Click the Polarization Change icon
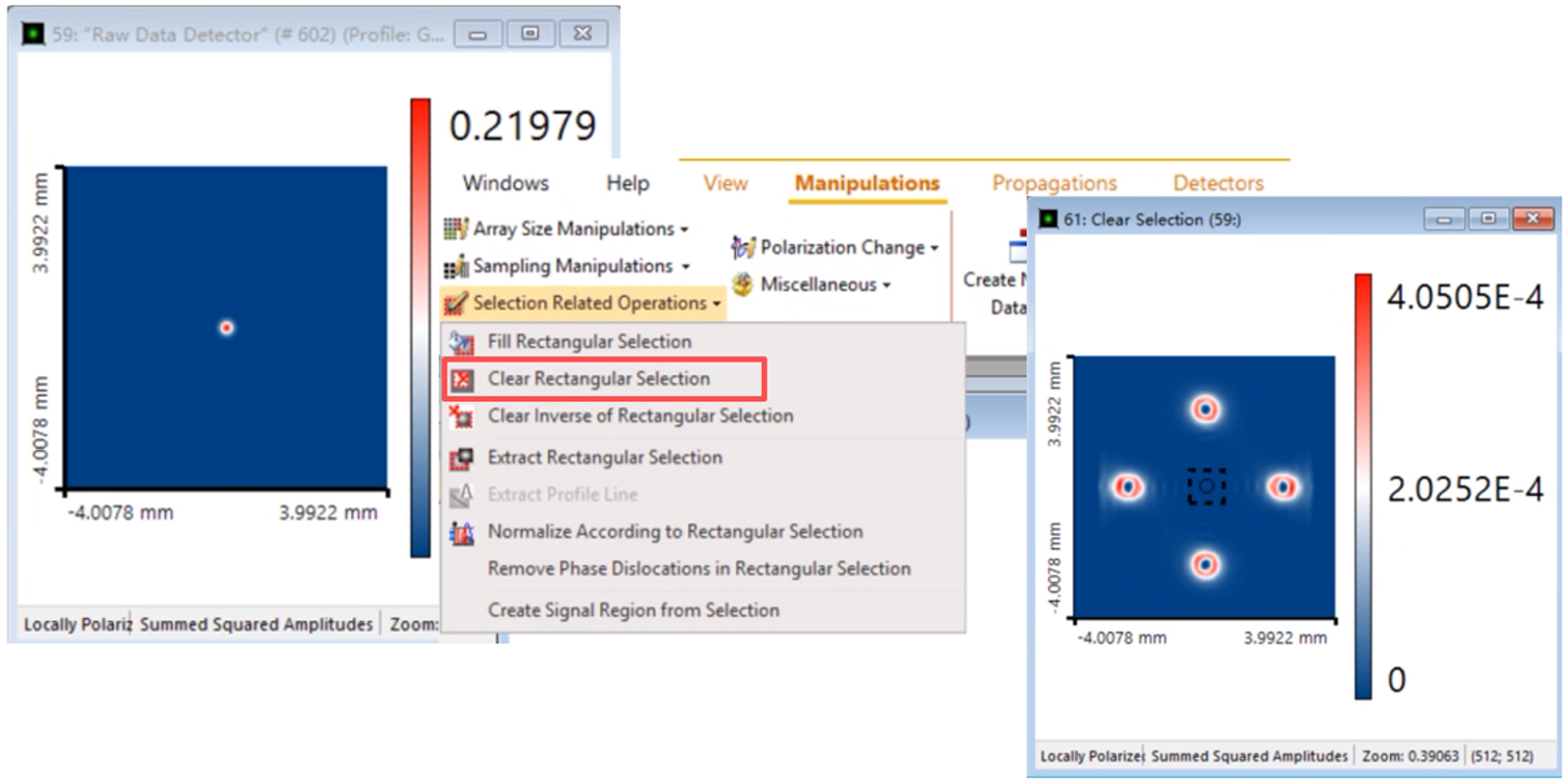The width and height of the screenshot is (1568, 783). point(743,248)
